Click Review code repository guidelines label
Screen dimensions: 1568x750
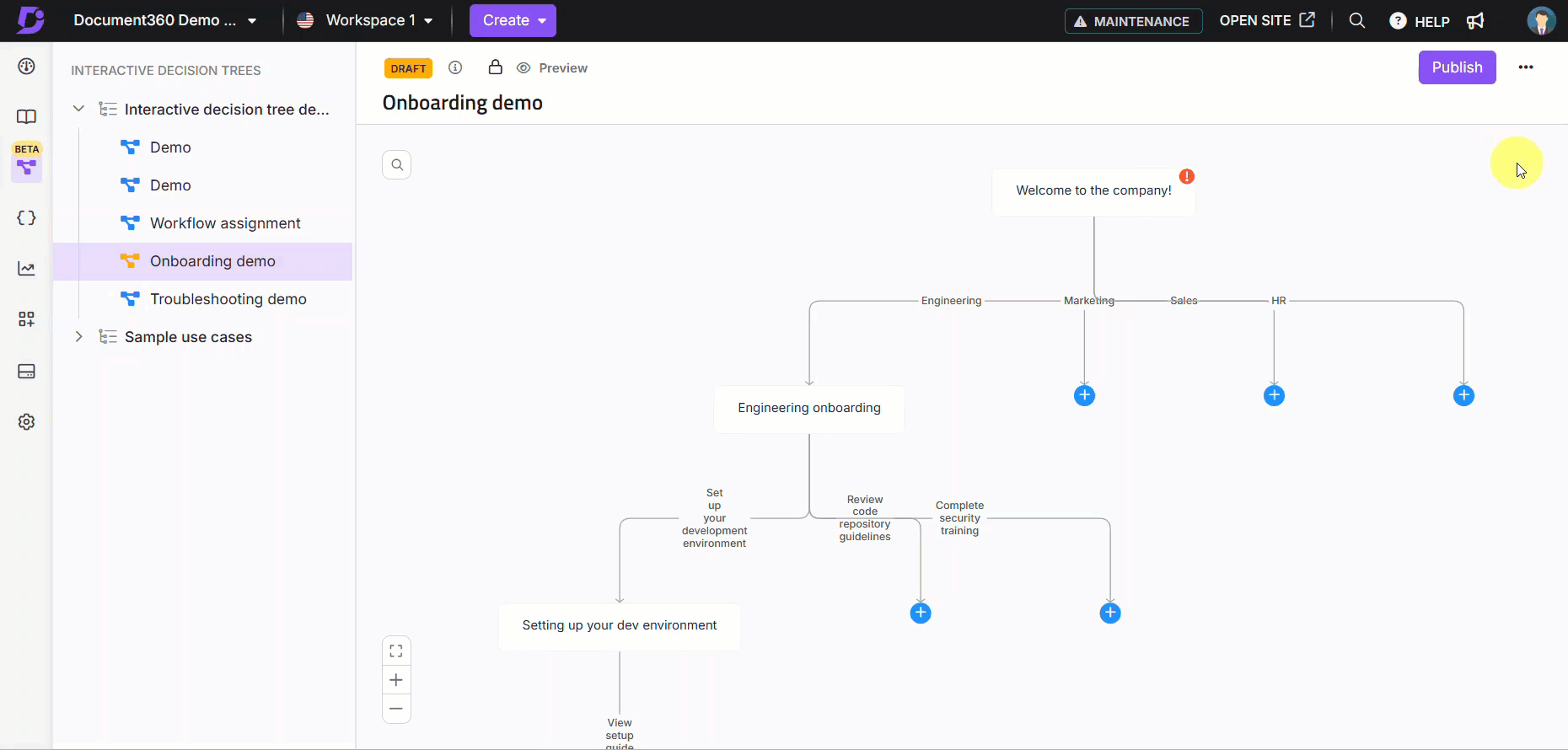pyautogui.click(x=865, y=518)
